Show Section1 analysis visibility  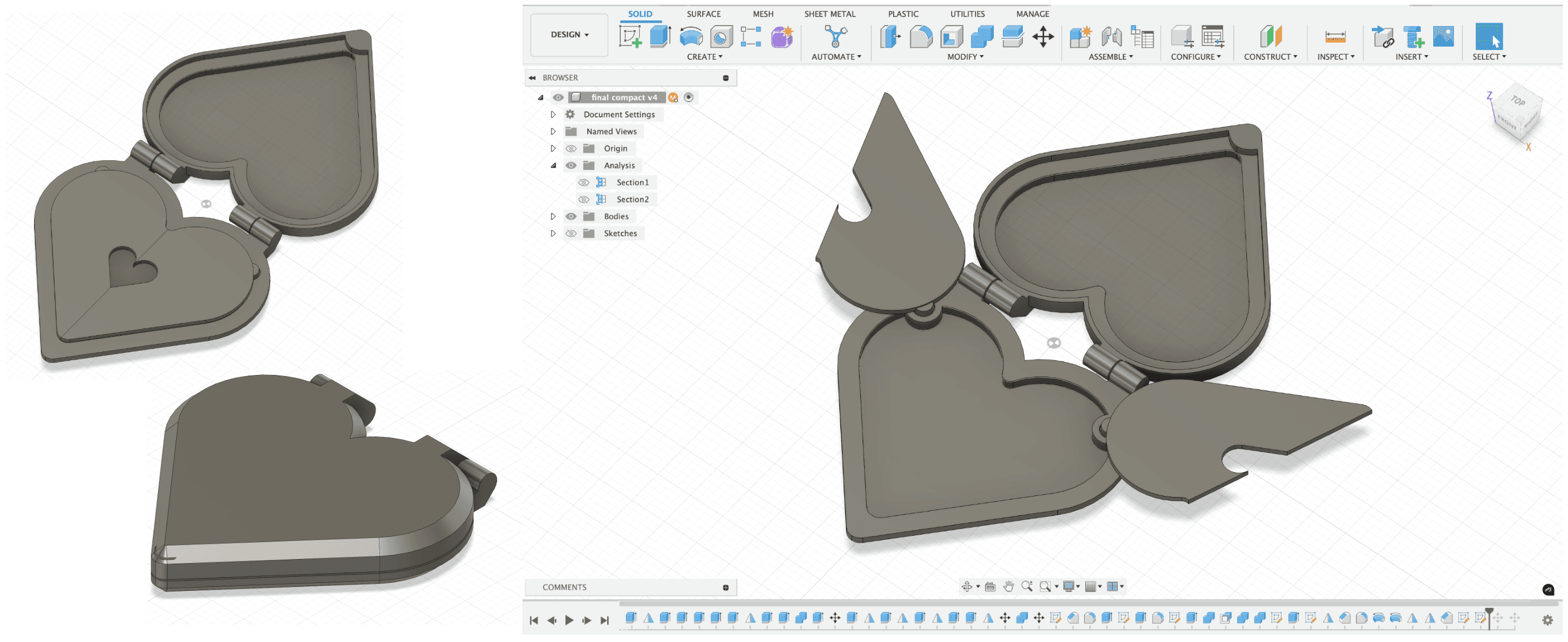point(583,182)
